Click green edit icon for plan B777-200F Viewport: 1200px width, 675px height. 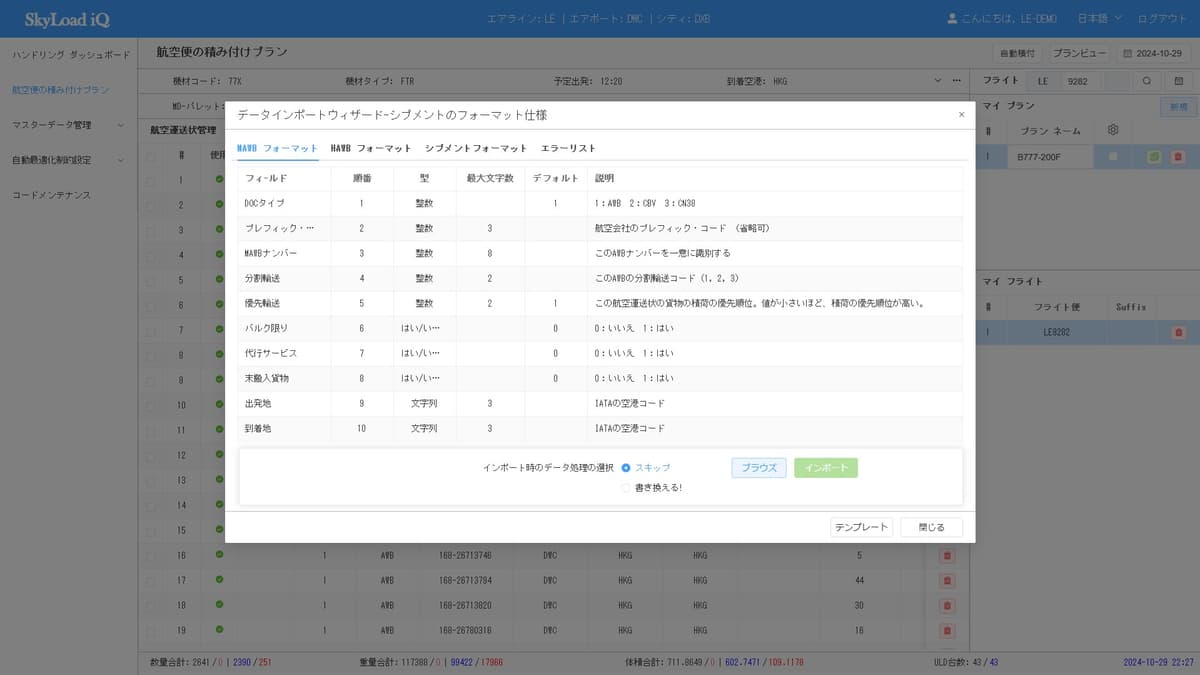[1154, 157]
